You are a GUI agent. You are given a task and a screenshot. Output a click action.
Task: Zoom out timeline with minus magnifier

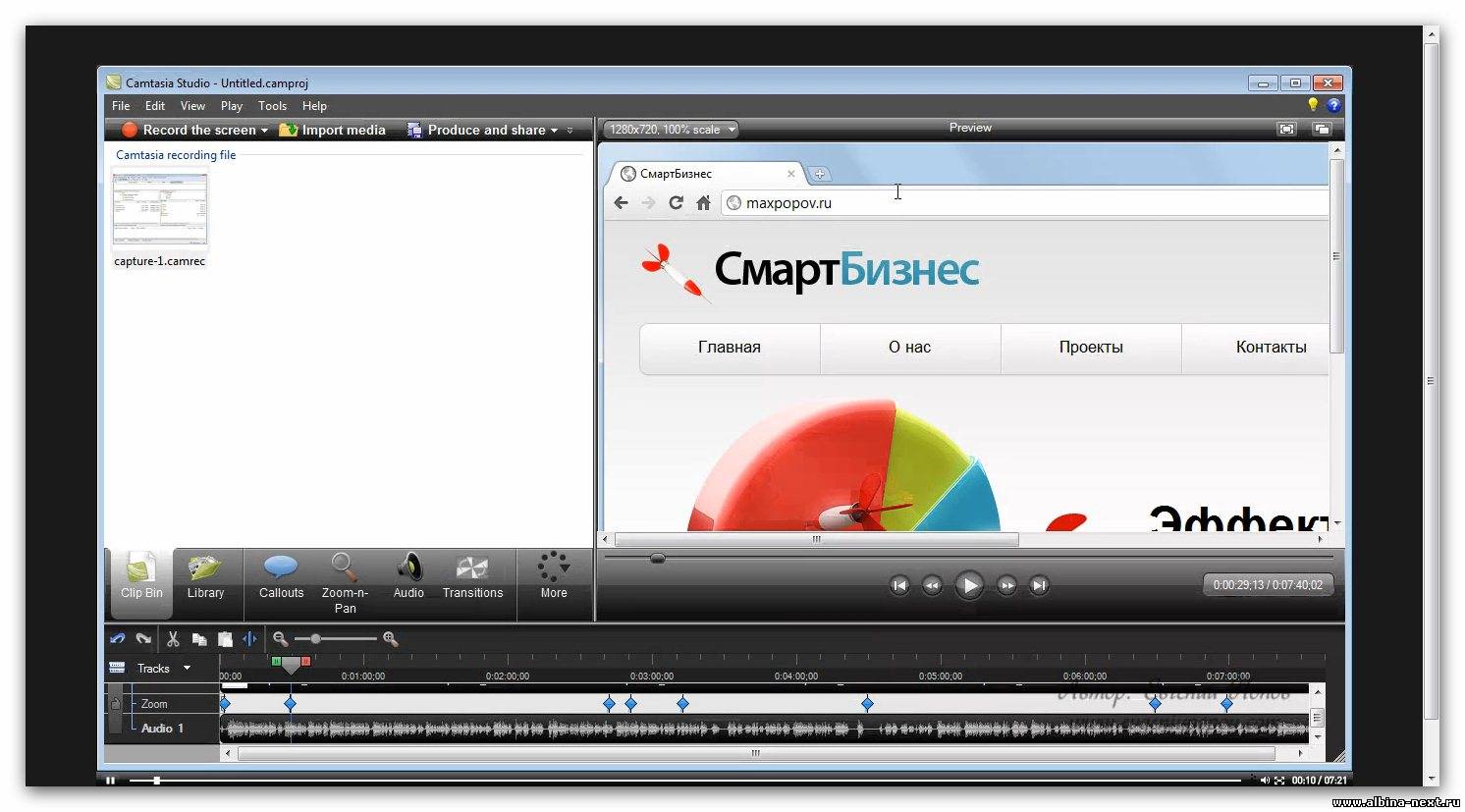[x=280, y=639]
